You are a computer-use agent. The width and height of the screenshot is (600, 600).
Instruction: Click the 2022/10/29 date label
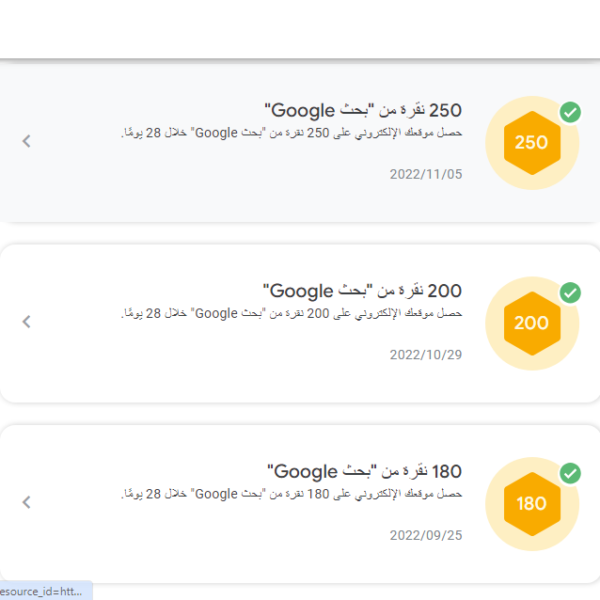pyautogui.click(x=426, y=355)
